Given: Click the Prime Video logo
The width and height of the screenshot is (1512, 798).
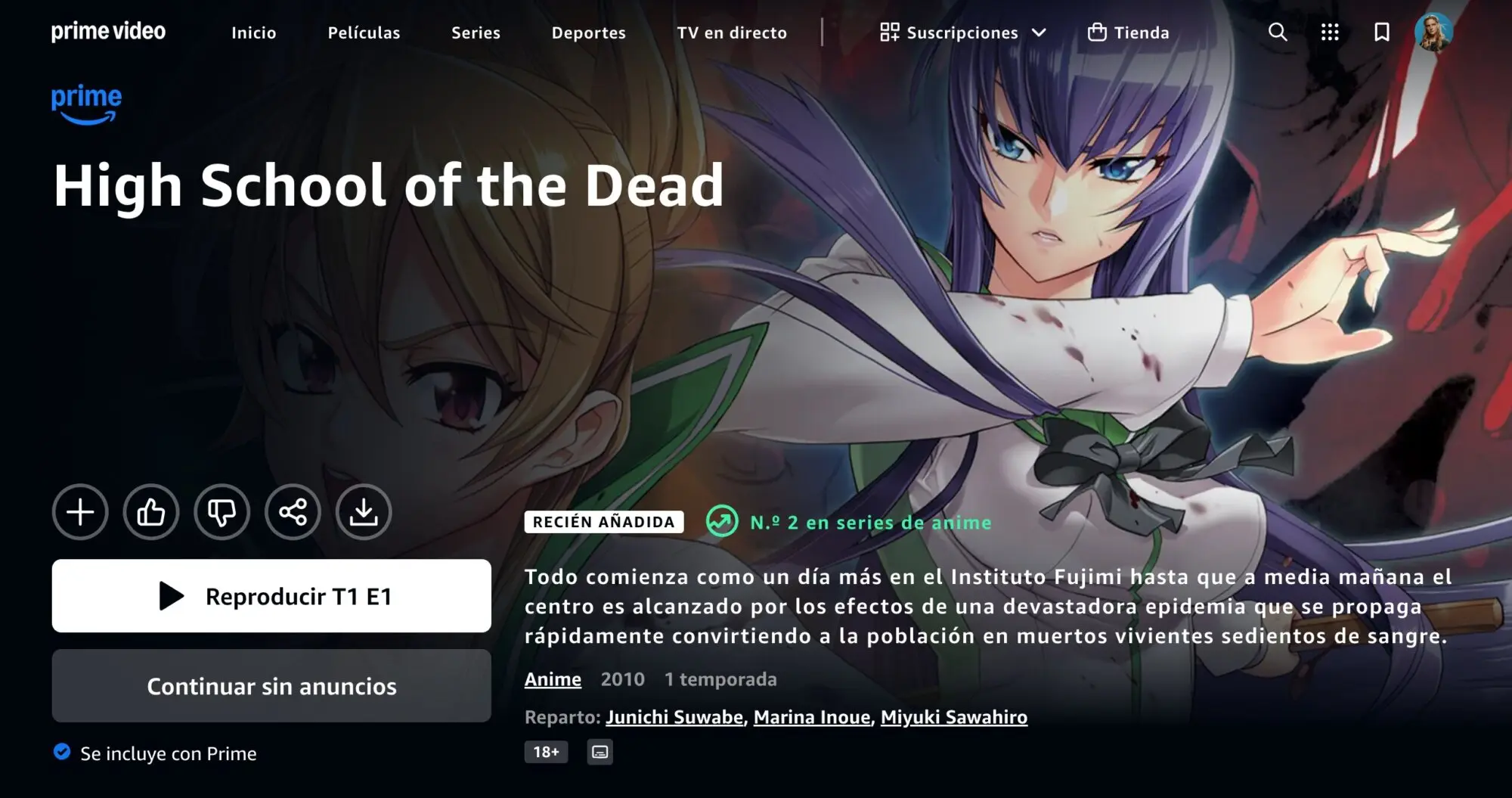Looking at the screenshot, I should [x=108, y=32].
